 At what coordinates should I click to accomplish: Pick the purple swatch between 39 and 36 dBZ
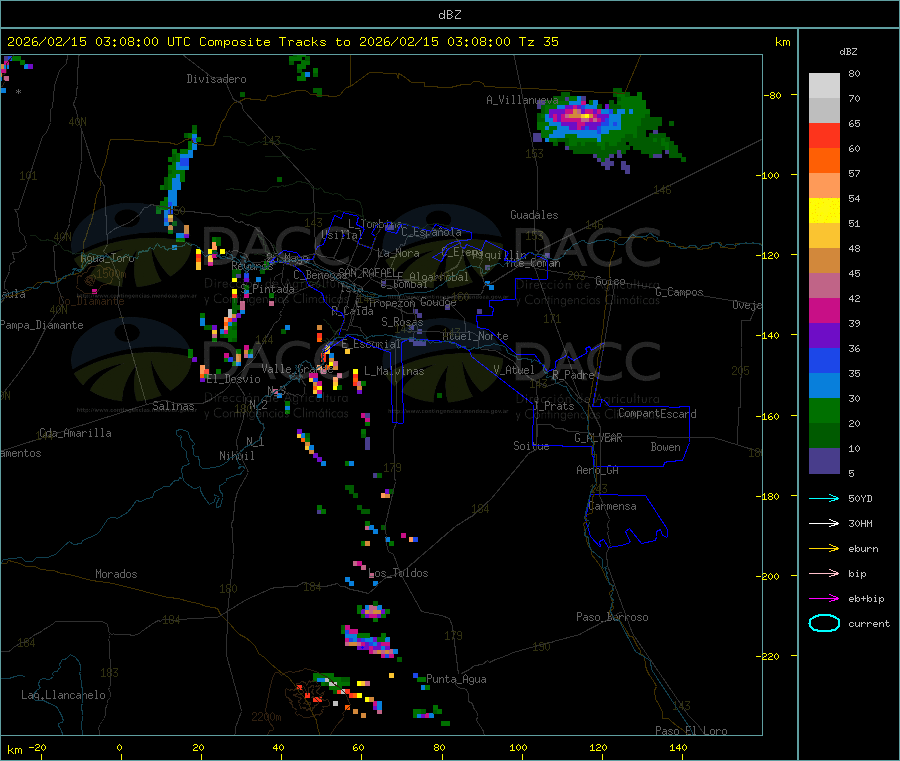[824, 336]
